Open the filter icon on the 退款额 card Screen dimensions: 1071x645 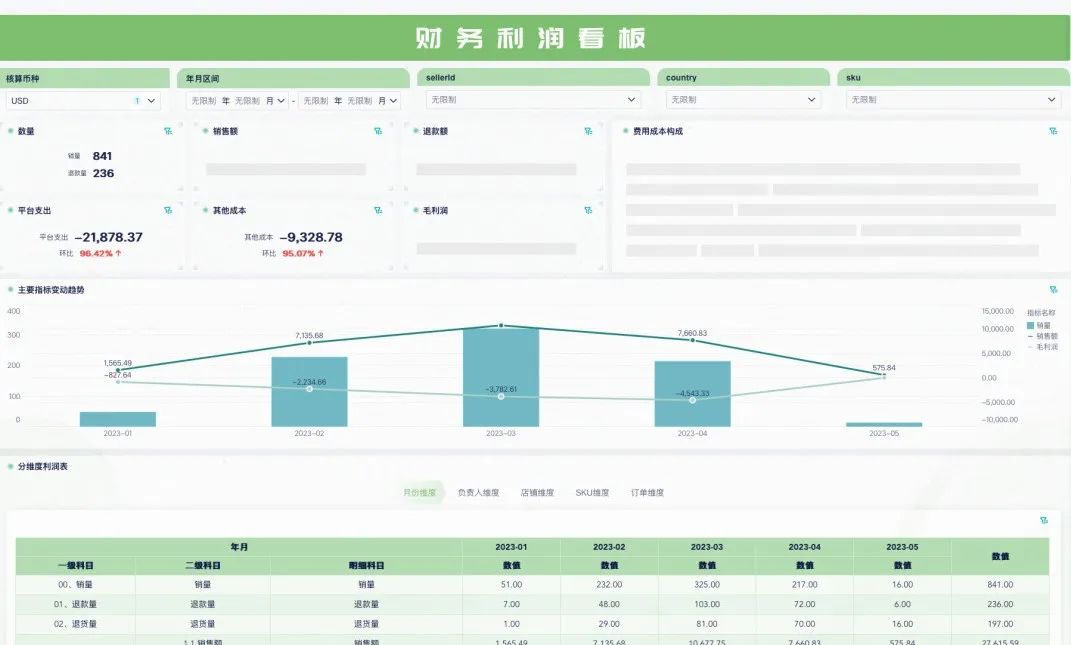588,131
